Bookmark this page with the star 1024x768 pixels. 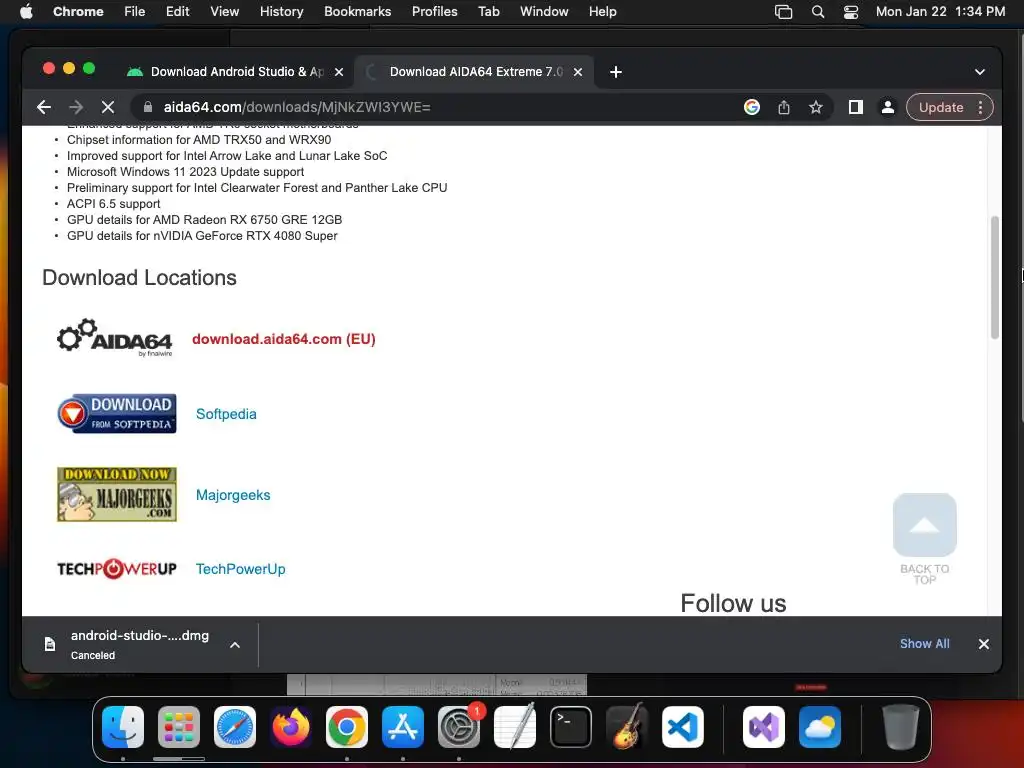tap(816, 107)
